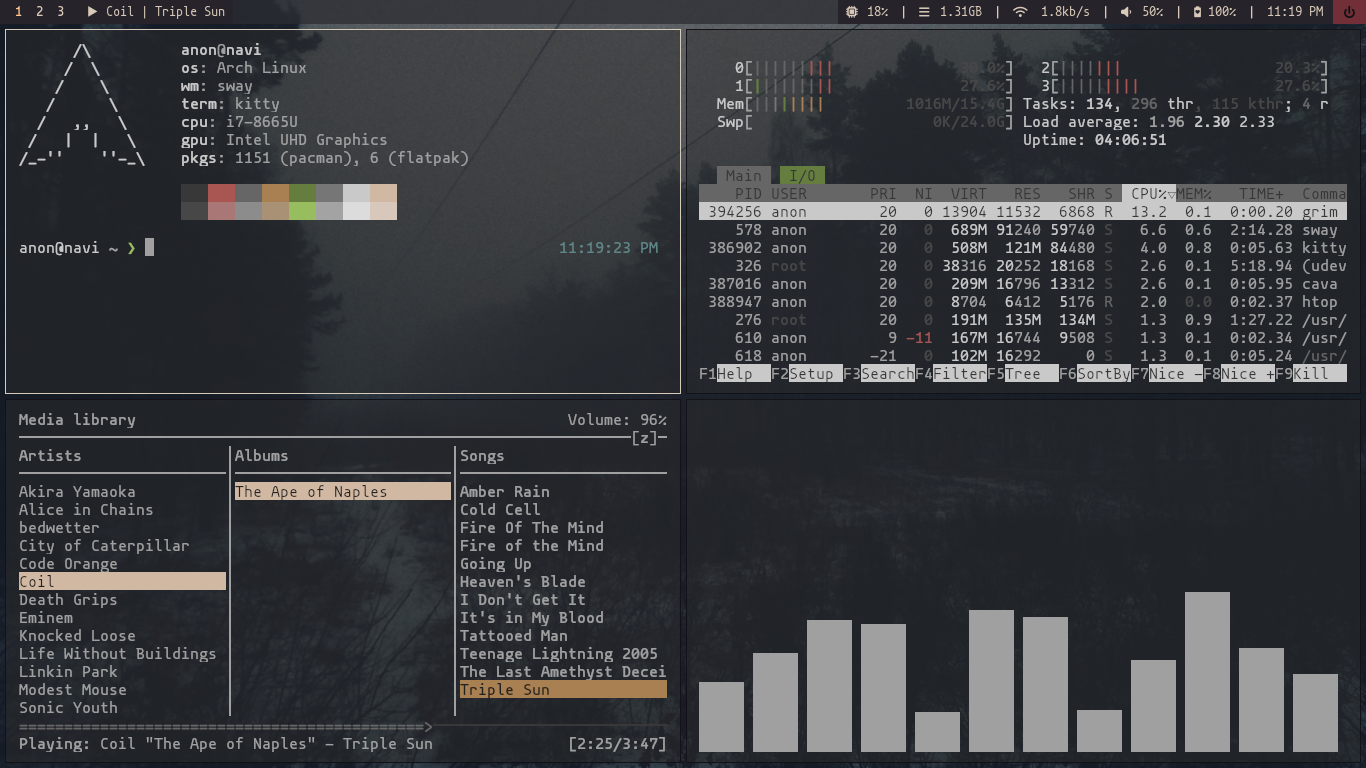Sort htop by the VIRT column header
1366x768 pixels.
point(968,194)
